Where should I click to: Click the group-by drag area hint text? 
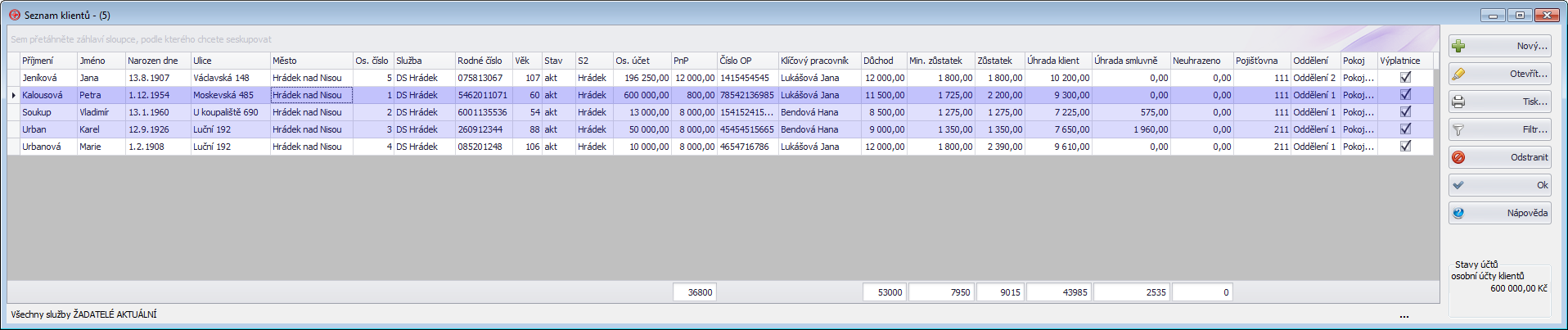coord(141,39)
